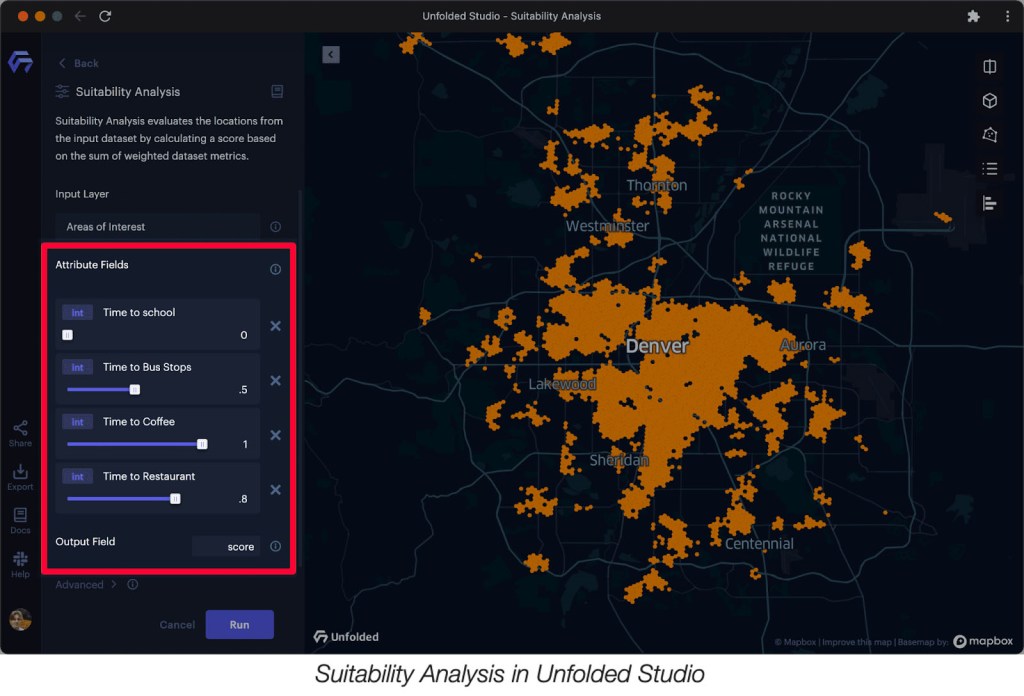Click the Denver label on the map
1024x696 pixels.
point(657,346)
